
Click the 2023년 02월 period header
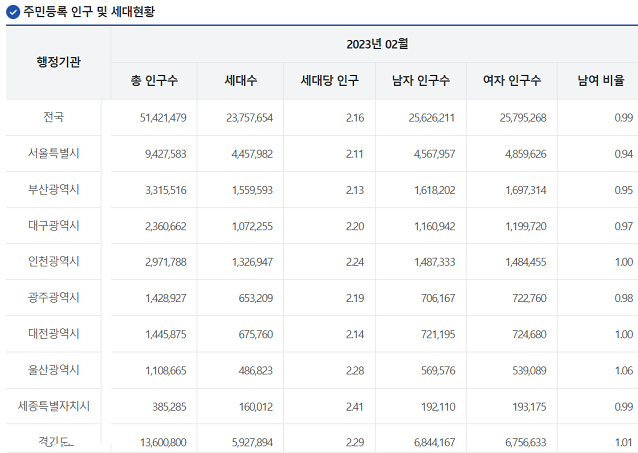377,44
